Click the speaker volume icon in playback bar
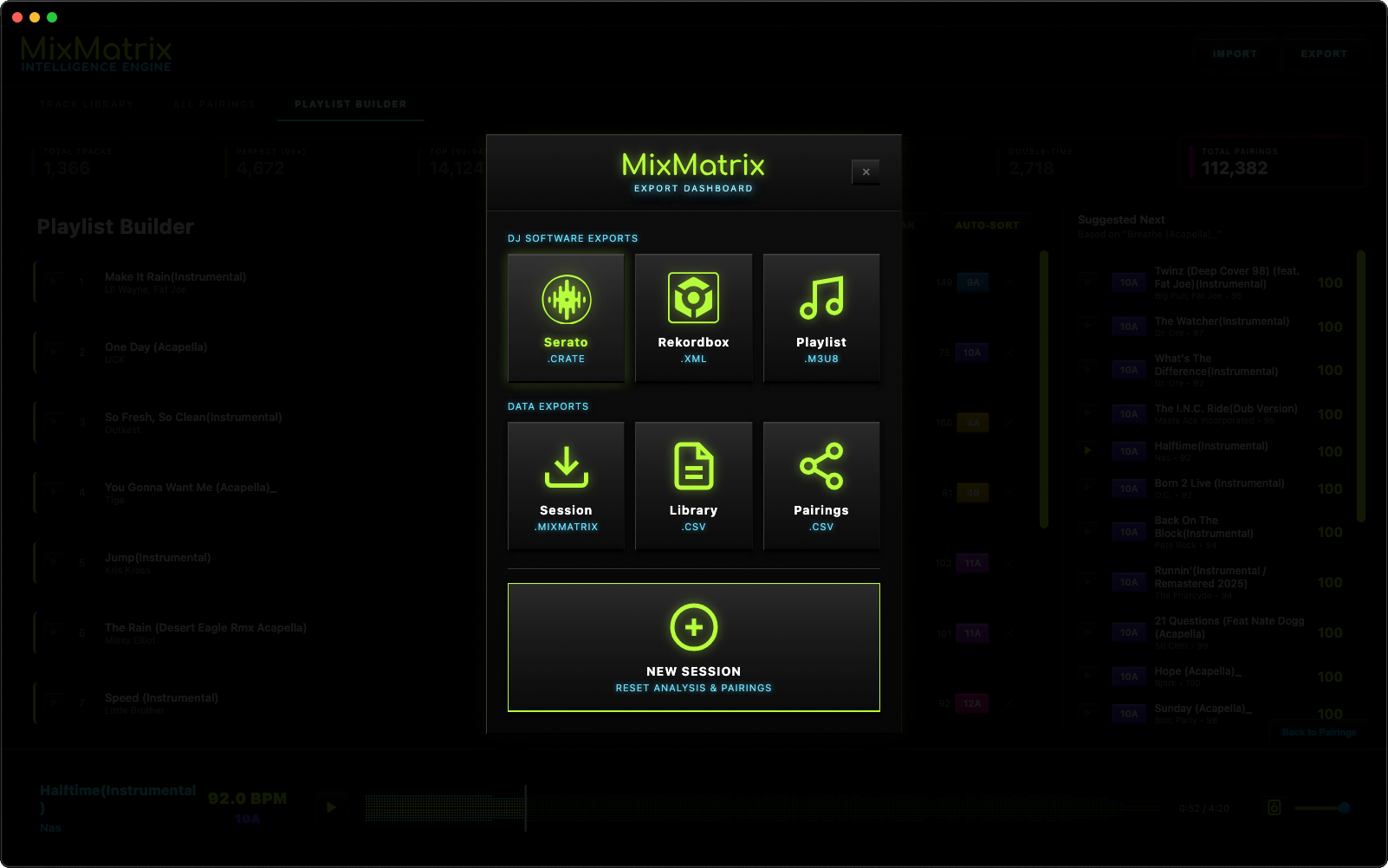This screenshot has height=868, width=1388. click(x=1274, y=807)
